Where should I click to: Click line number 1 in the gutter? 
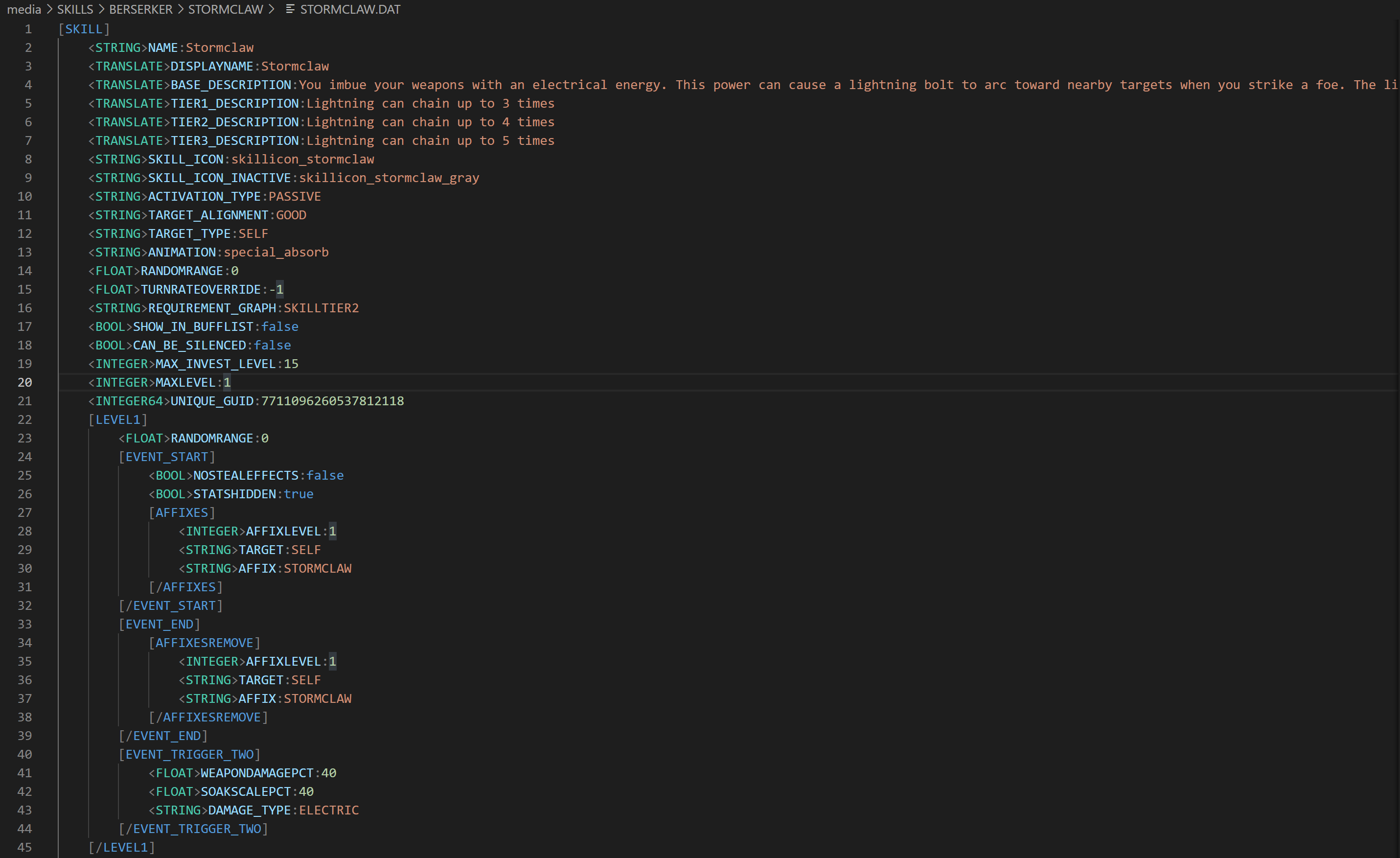tap(28, 29)
